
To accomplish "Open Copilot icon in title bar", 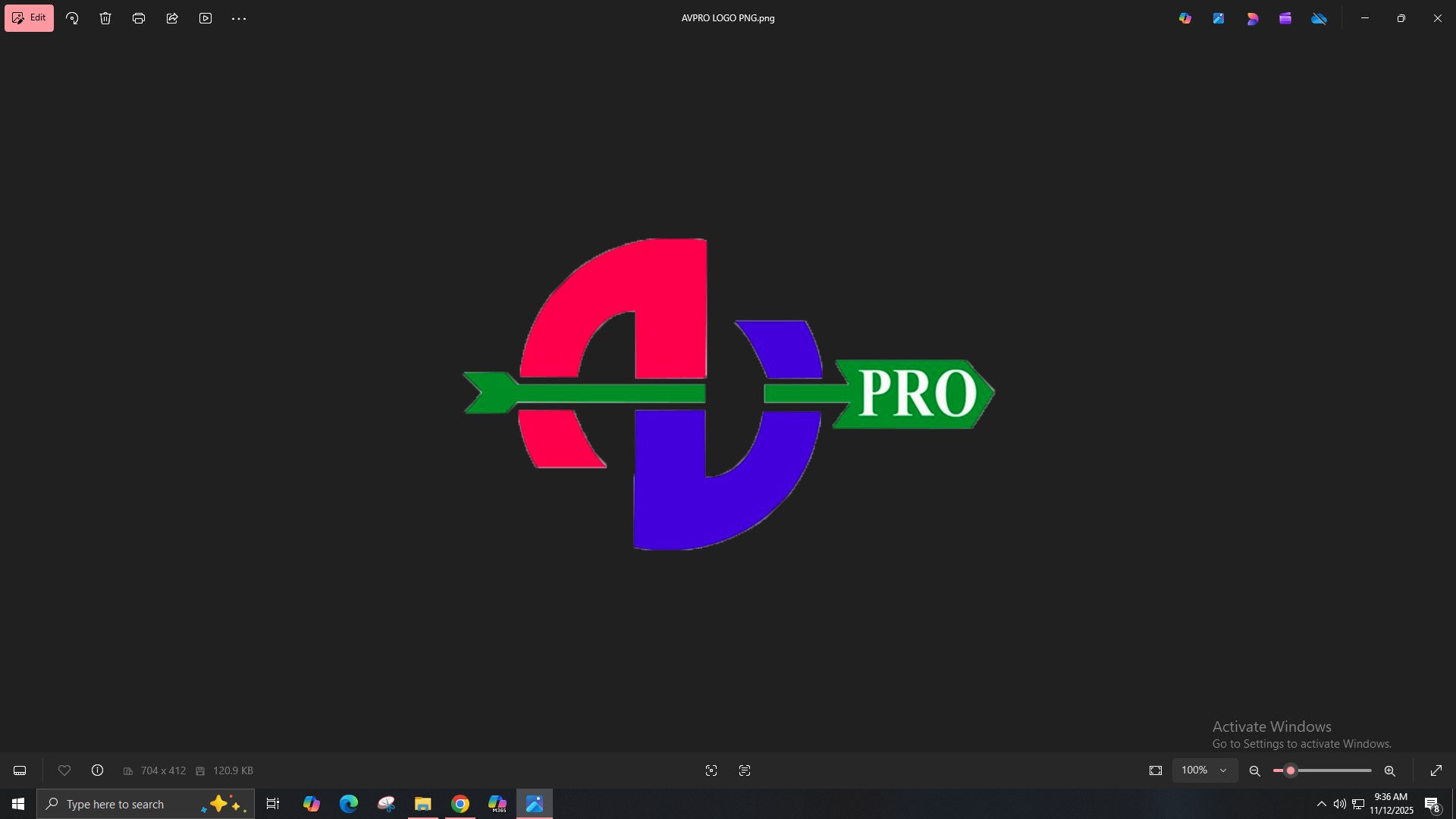I will [x=1185, y=18].
